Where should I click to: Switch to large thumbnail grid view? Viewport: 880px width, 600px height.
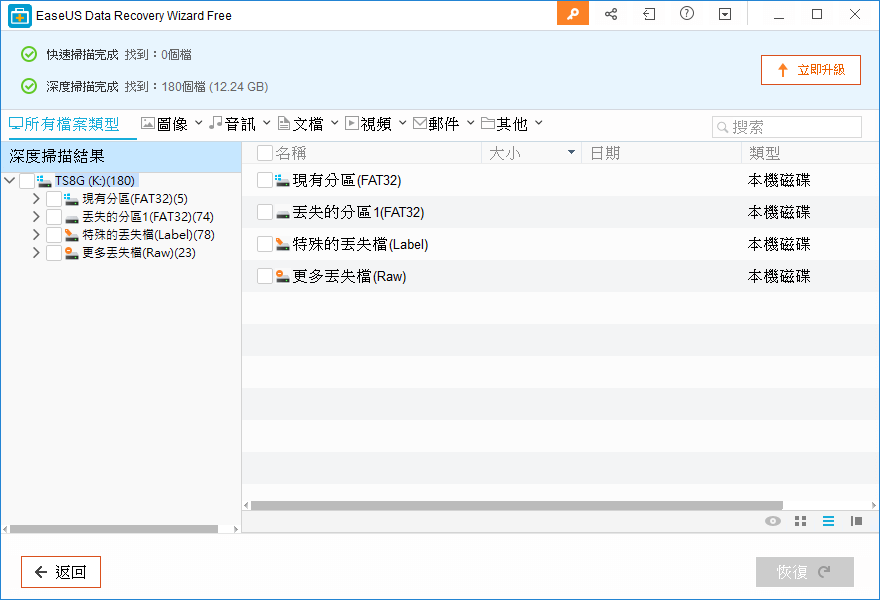click(800, 521)
